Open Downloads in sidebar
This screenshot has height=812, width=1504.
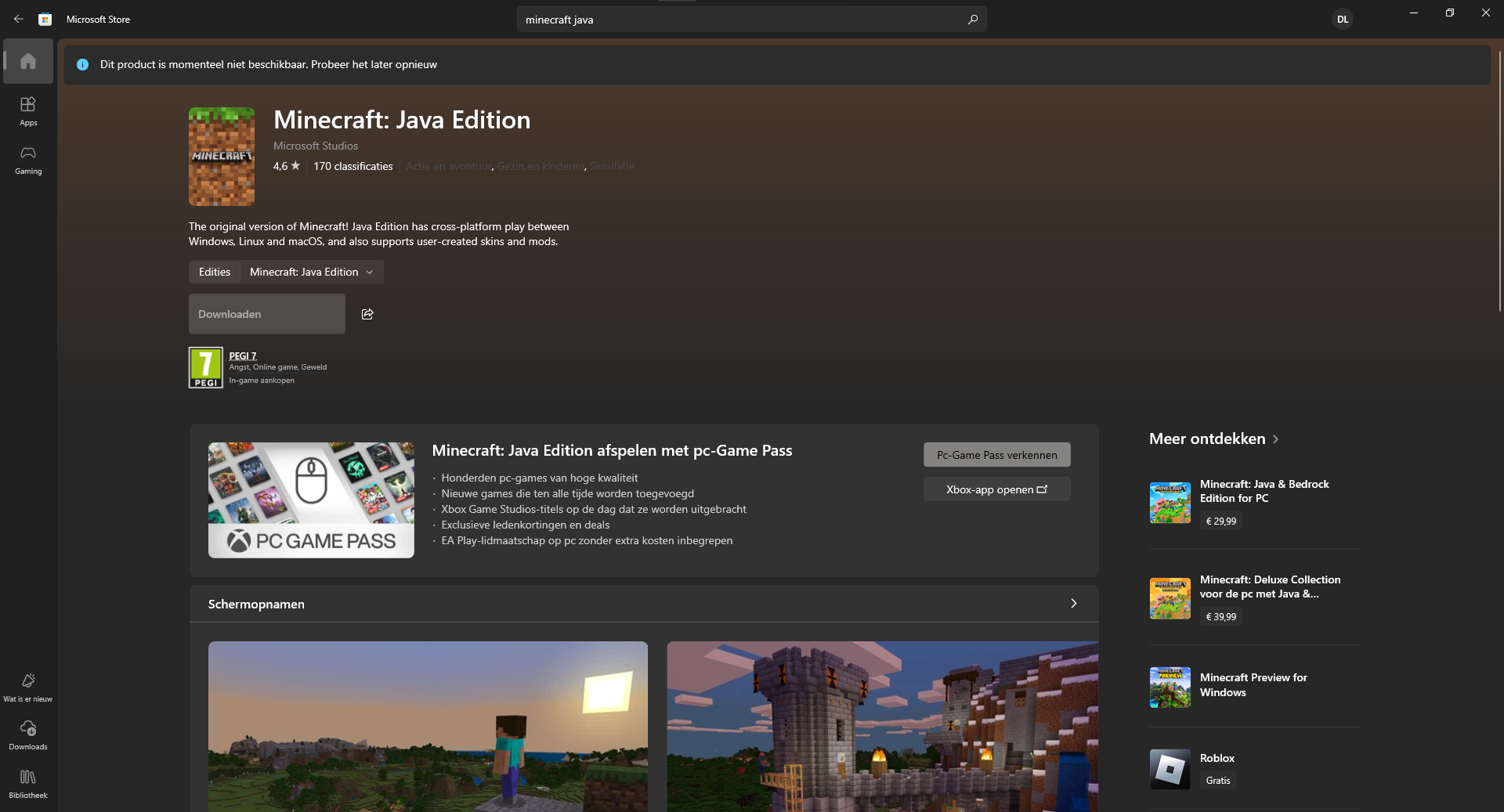pyautogui.click(x=28, y=735)
